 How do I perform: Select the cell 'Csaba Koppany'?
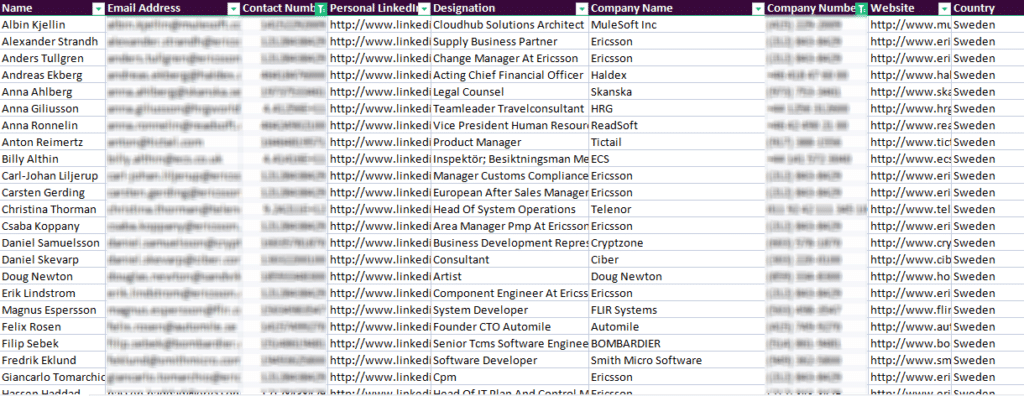pos(52,226)
